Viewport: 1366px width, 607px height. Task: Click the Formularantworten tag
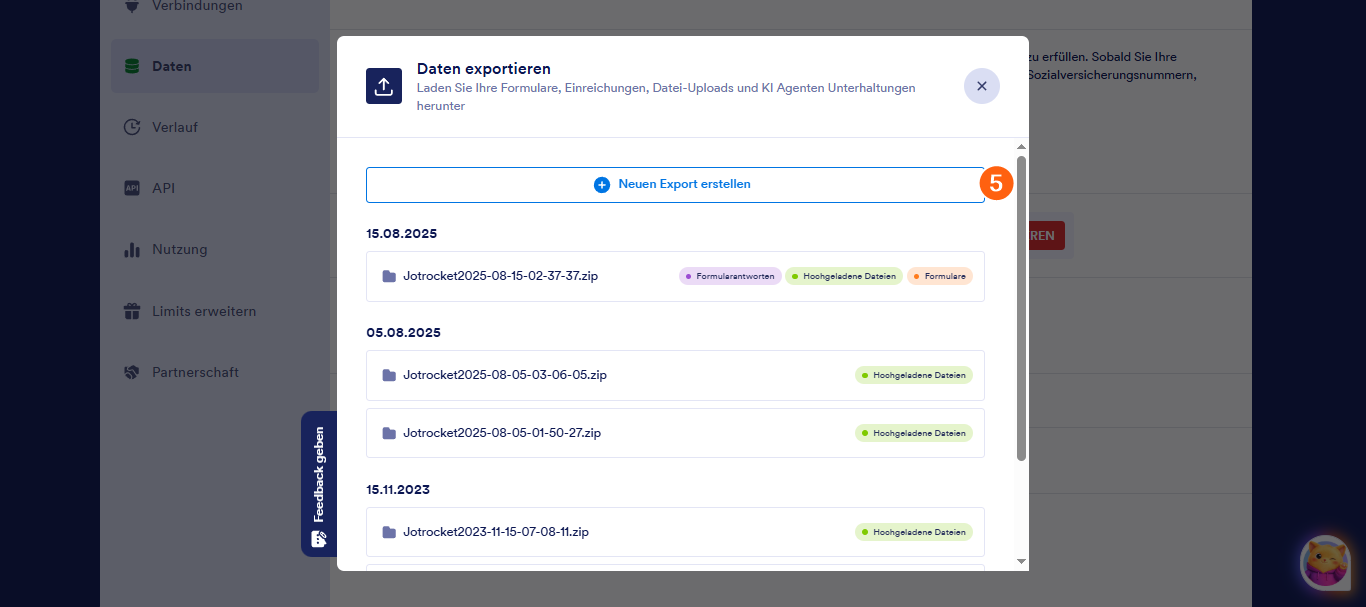tap(730, 276)
